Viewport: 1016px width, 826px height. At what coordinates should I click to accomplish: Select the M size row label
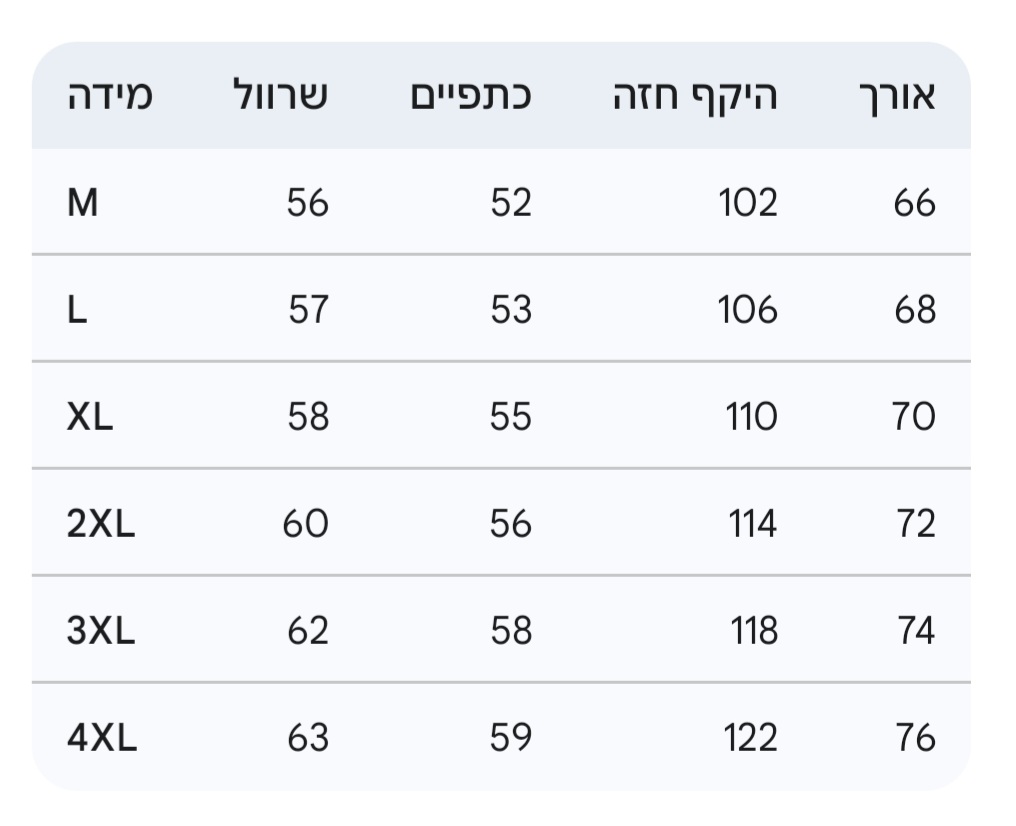tap(83, 203)
